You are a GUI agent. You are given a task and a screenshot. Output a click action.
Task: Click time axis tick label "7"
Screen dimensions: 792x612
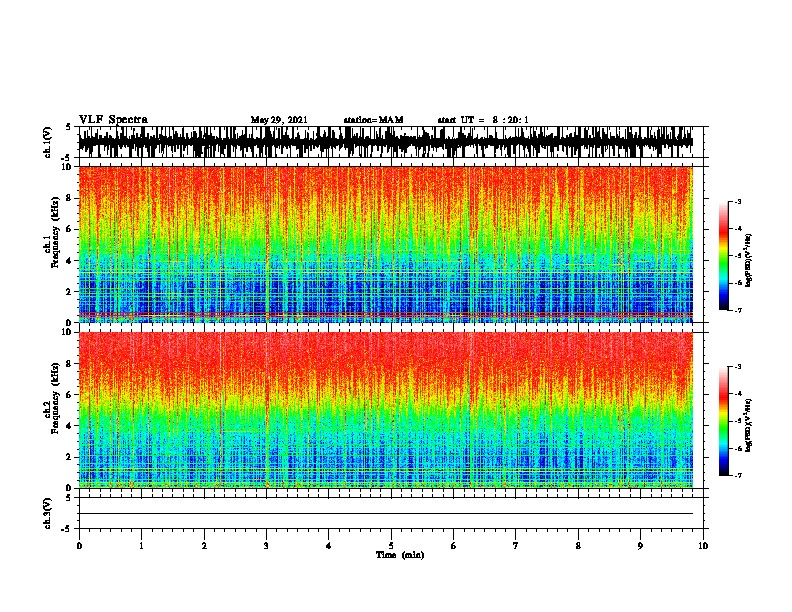(516, 545)
